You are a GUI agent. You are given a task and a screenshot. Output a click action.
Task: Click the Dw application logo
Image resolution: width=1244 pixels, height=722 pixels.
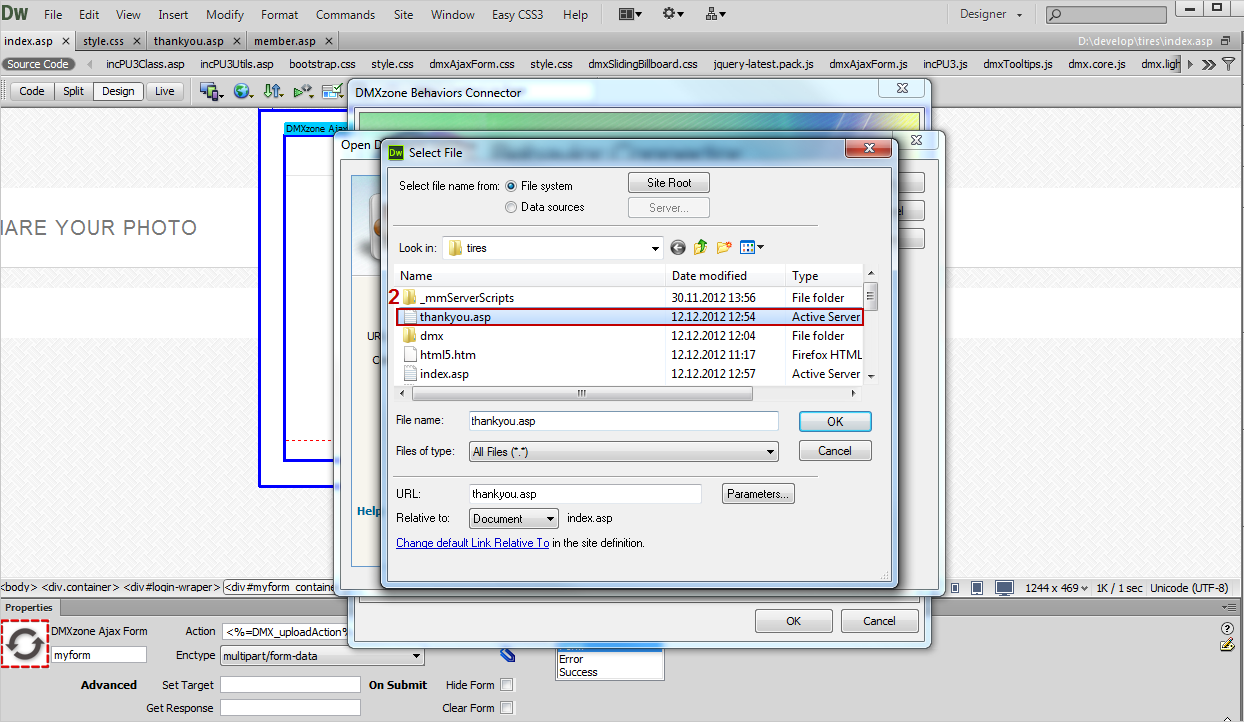15,14
